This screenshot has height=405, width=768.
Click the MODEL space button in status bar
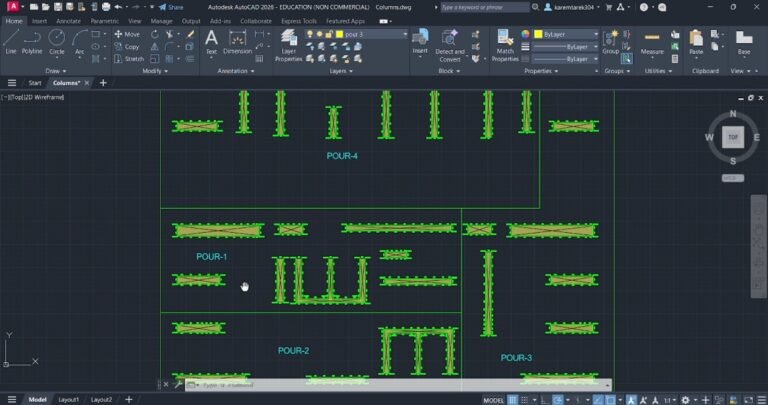[493, 400]
